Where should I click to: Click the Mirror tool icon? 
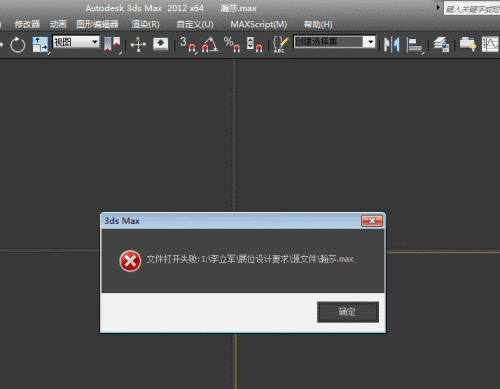[392, 44]
